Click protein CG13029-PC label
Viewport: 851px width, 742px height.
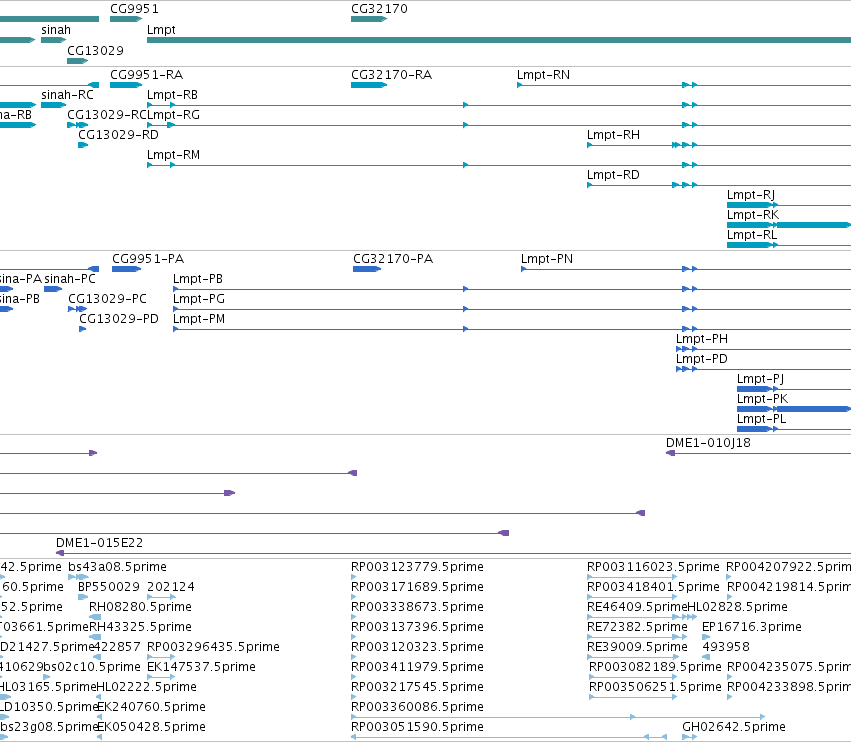click(x=107, y=299)
